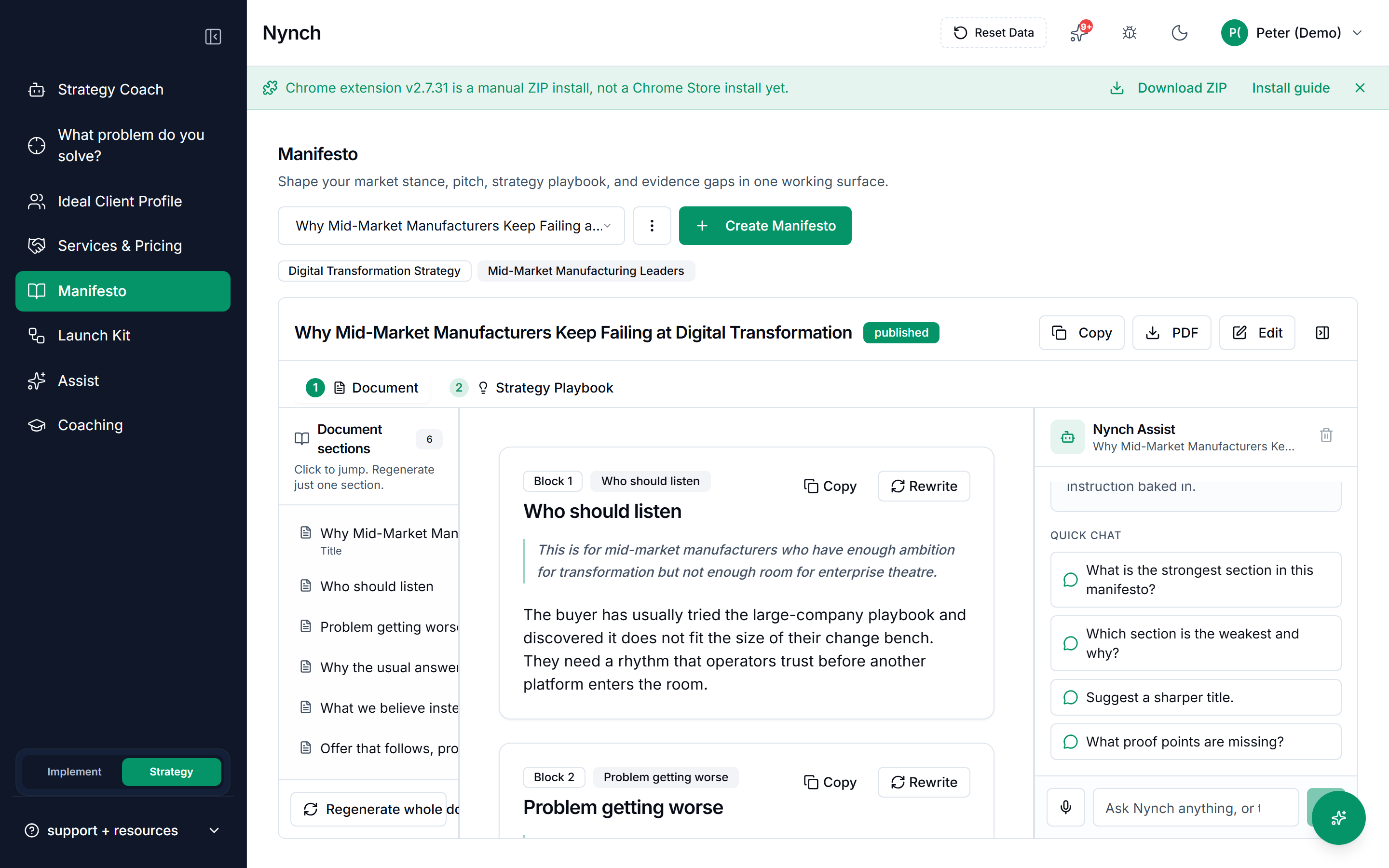Screen dimensions: 1389x868
Task: Click the Digital Transformation Strategy tag
Action: click(374, 271)
